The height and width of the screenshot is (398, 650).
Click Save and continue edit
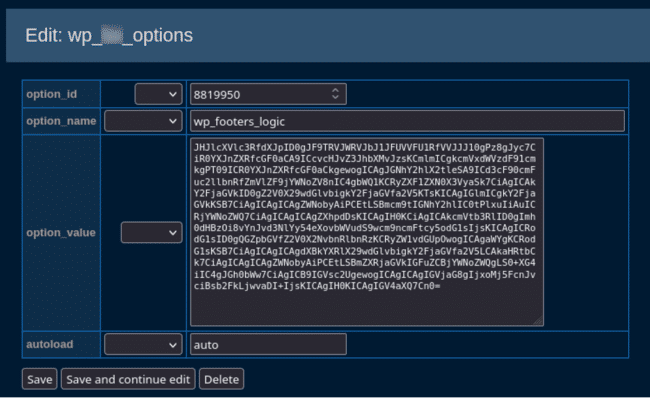point(128,379)
